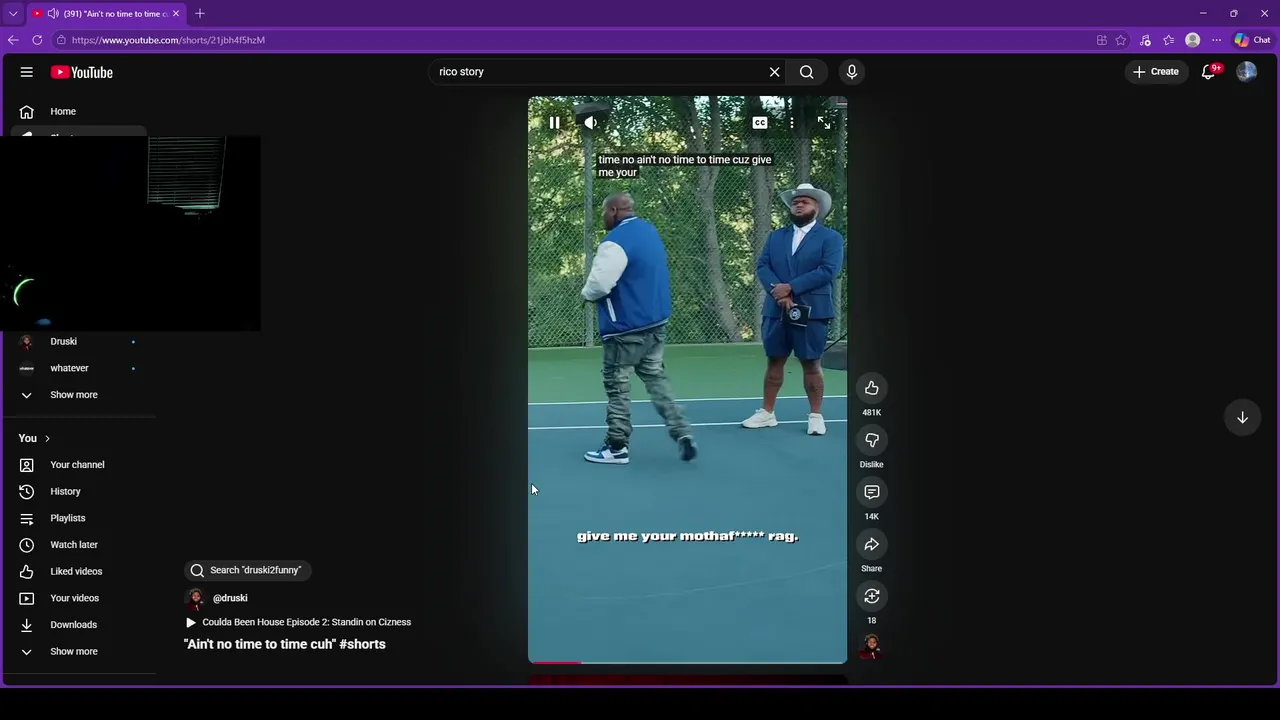Open the YouTube account avatar menu
This screenshot has height=720, width=1280.
tap(1246, 72)
